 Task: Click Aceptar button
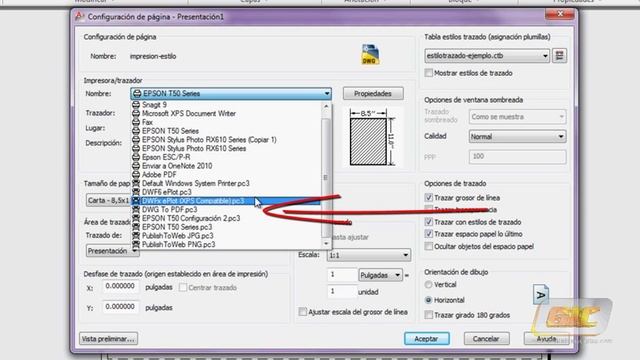[427, 339]
